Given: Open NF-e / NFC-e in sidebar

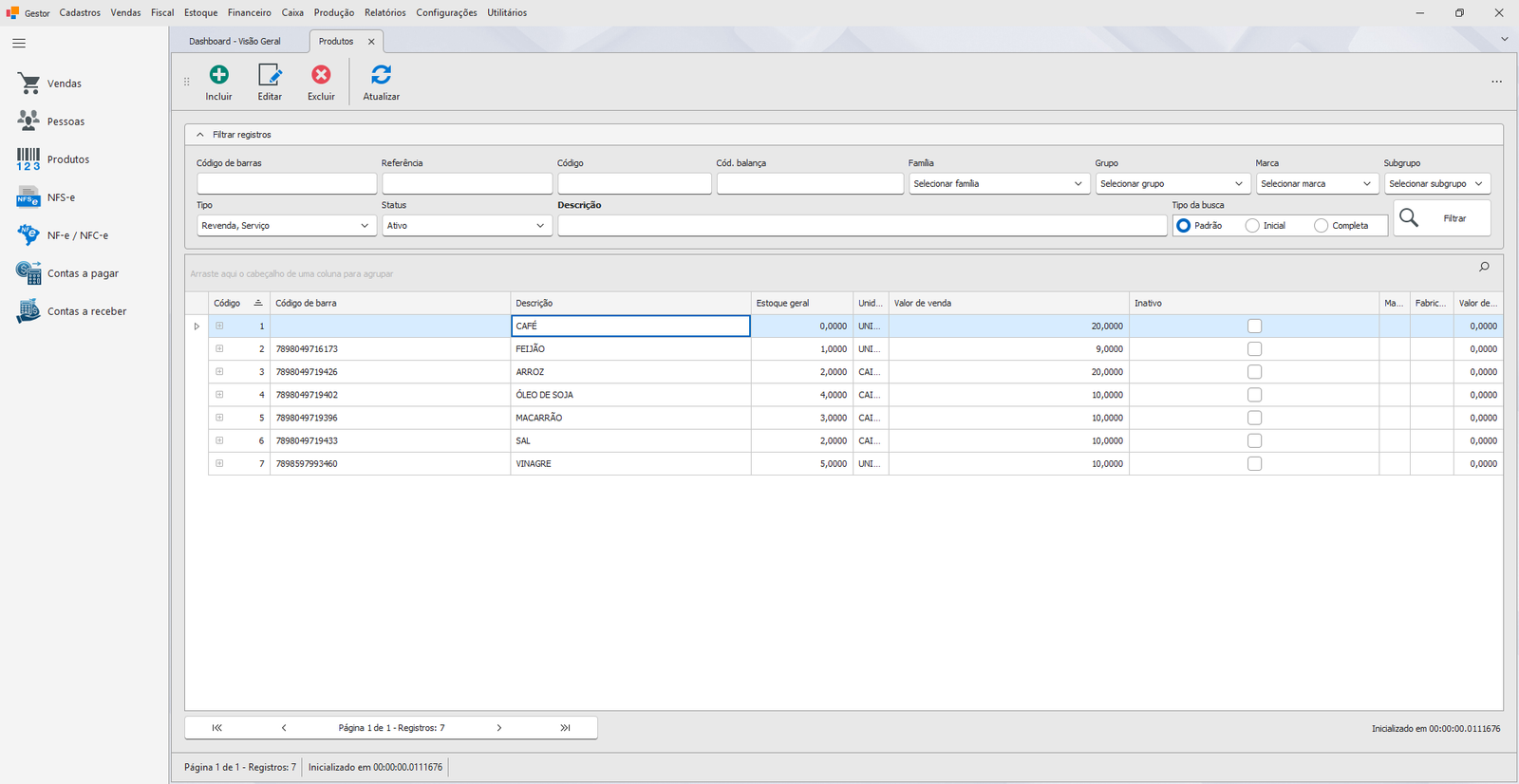Looking at the screenshot, I should (63, 235).
